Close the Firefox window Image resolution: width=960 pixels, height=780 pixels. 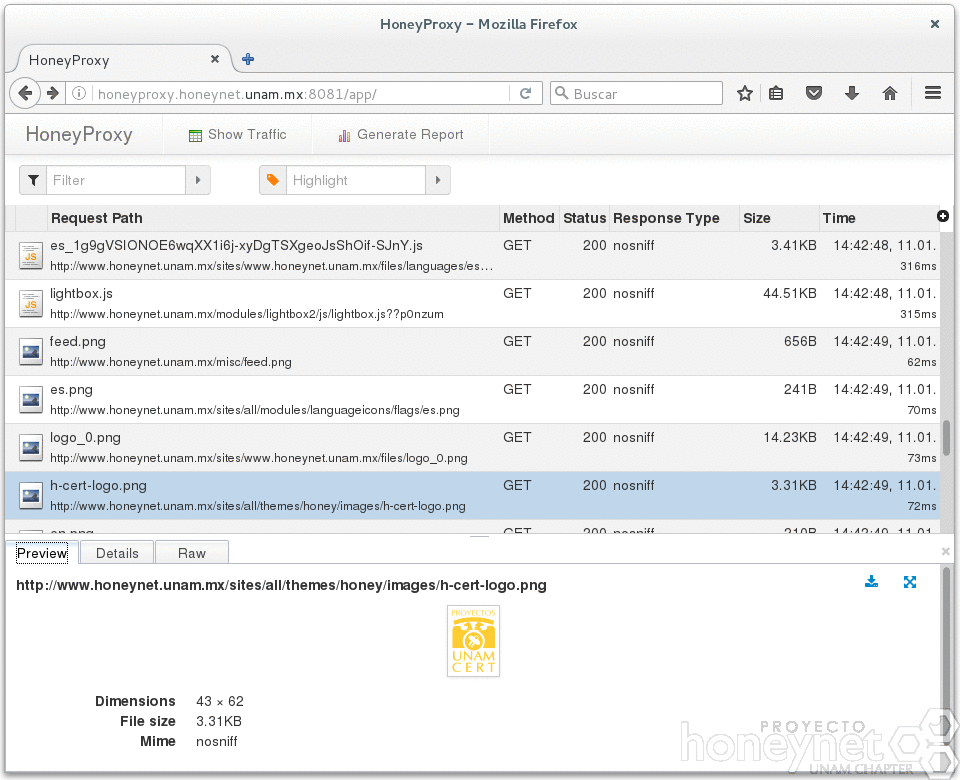(x=935, y=24)
